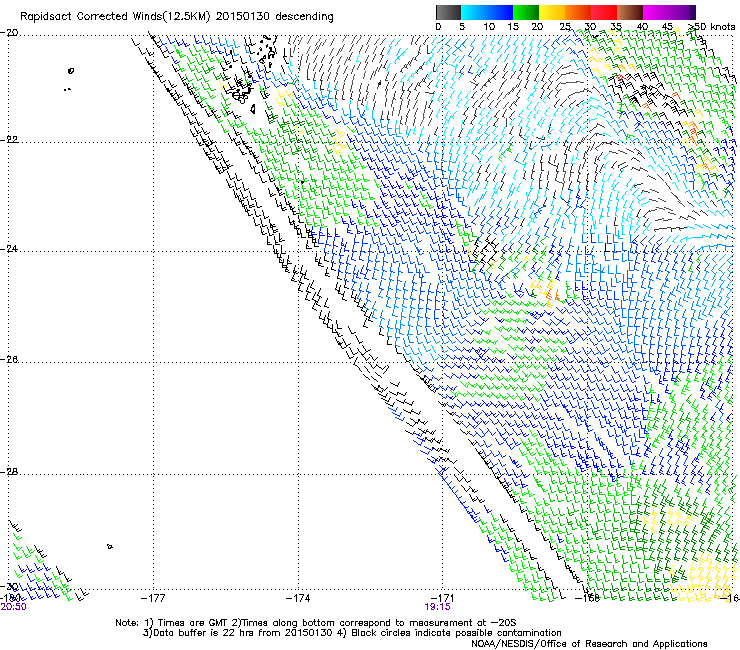Click the -24 latitude axis label
740x650 pixels.
coord(10,249)
